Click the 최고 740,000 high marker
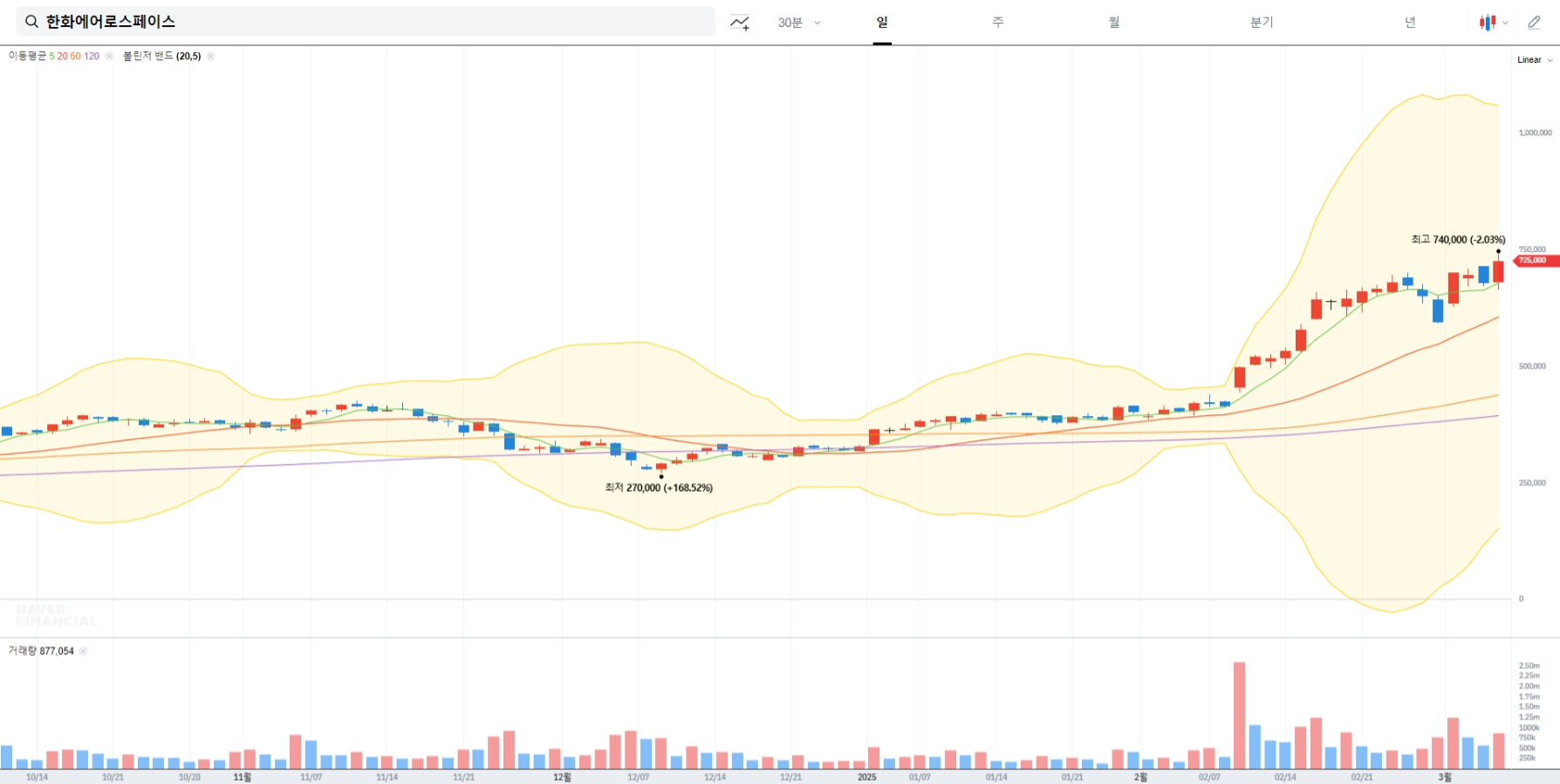Screen dimensions: 1560x784 coord(1458,240)
